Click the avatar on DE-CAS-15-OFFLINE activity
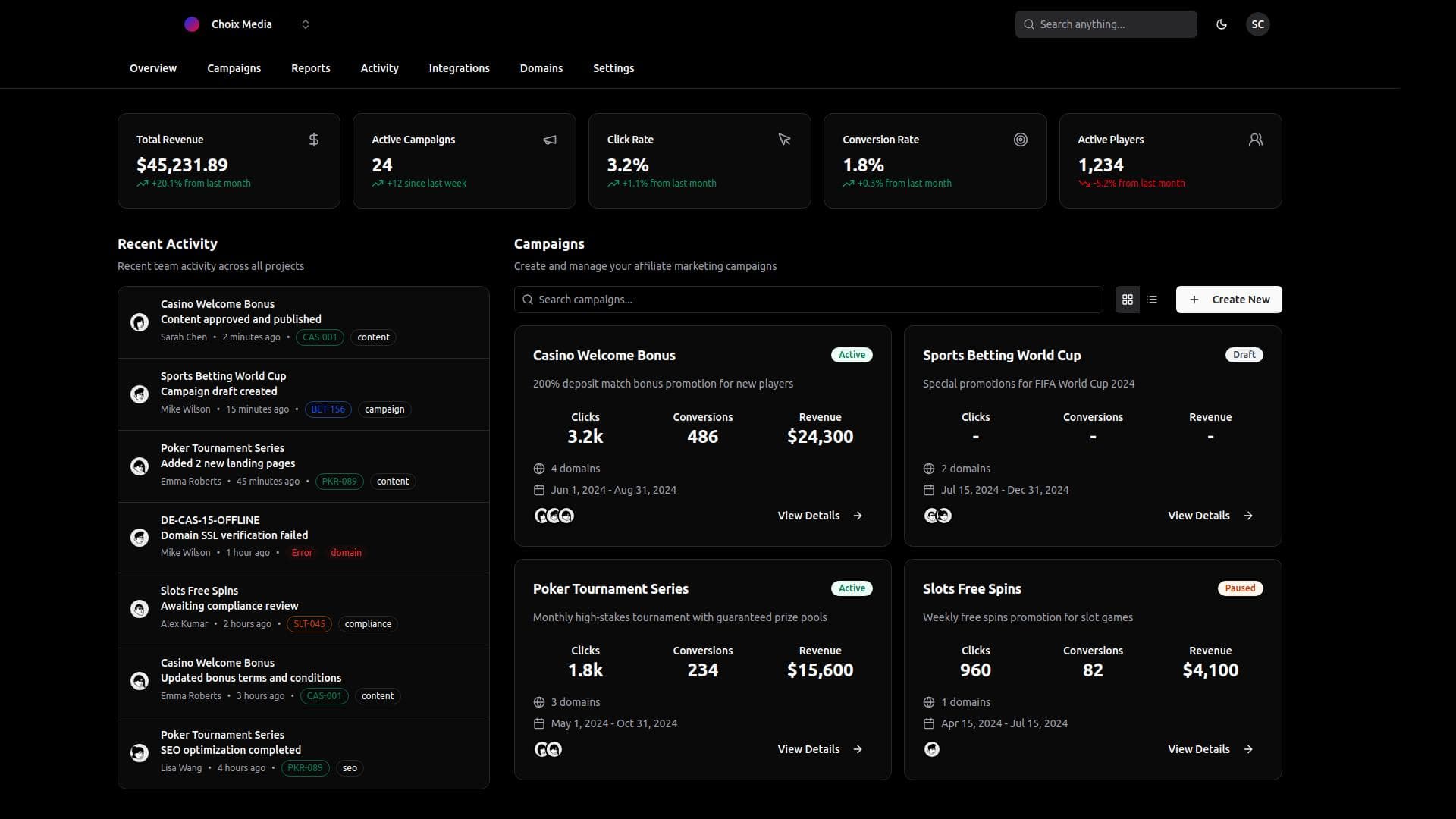 tap(140, 538)
